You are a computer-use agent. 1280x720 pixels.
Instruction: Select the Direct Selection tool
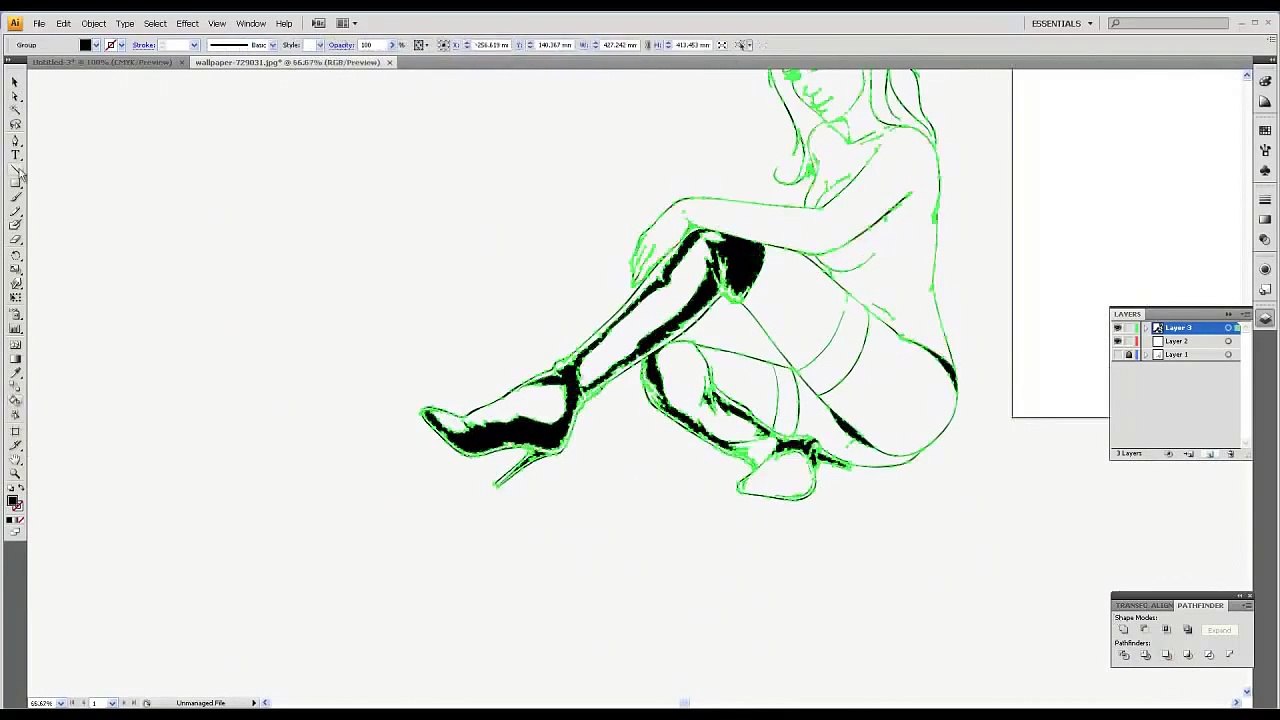15,96
